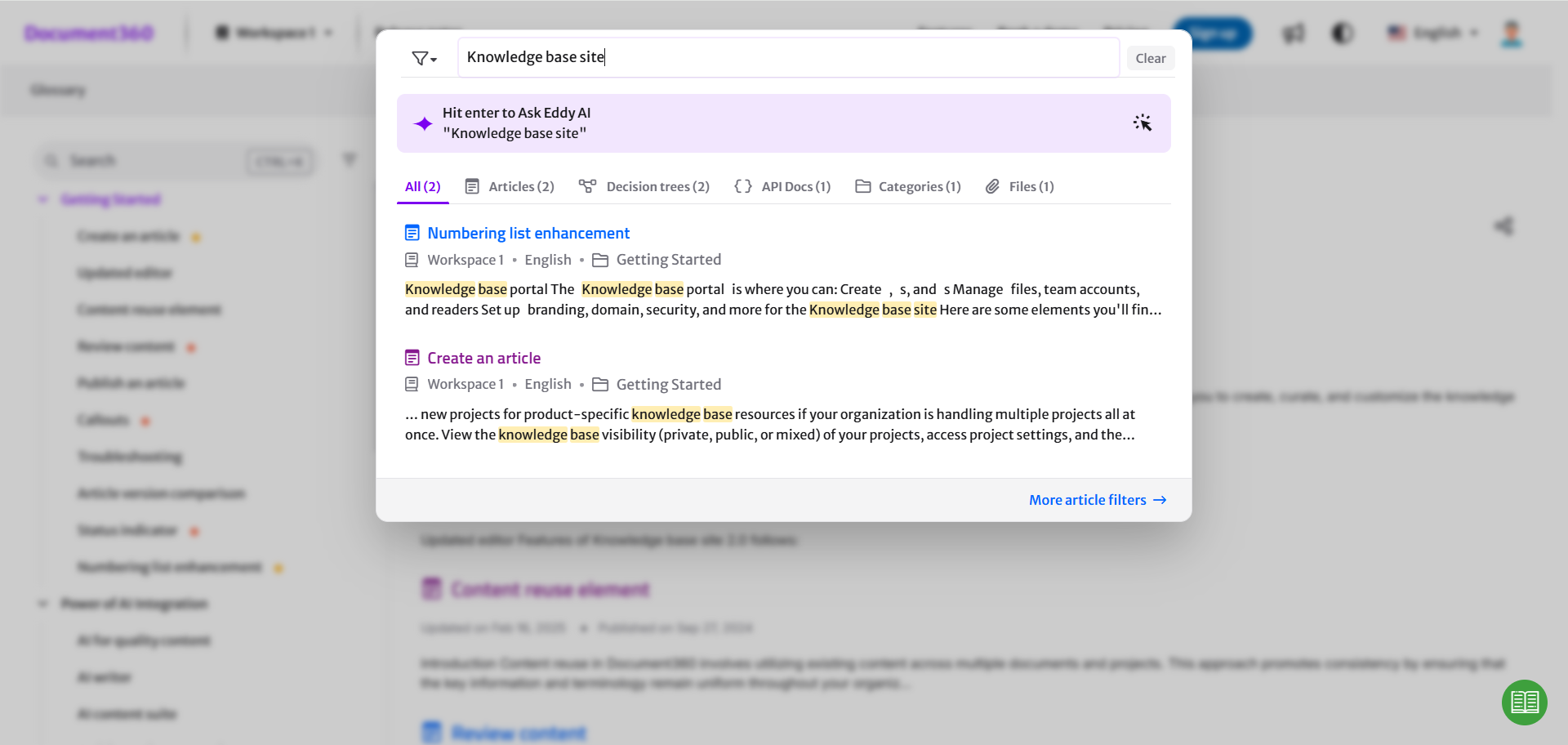Open Content reuse element in sidebar
Viewport: 1568px width, 745px height.
pos(149,310)
